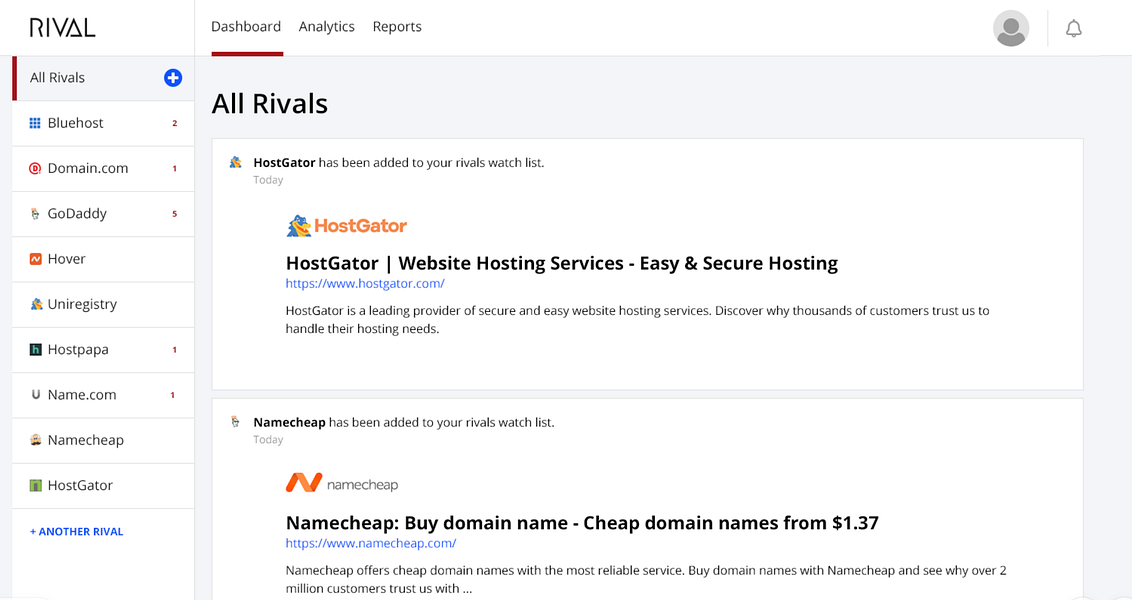Select All Rivals in the sidebar
The image size is (1132, 600).
click(x=103, y=78)
